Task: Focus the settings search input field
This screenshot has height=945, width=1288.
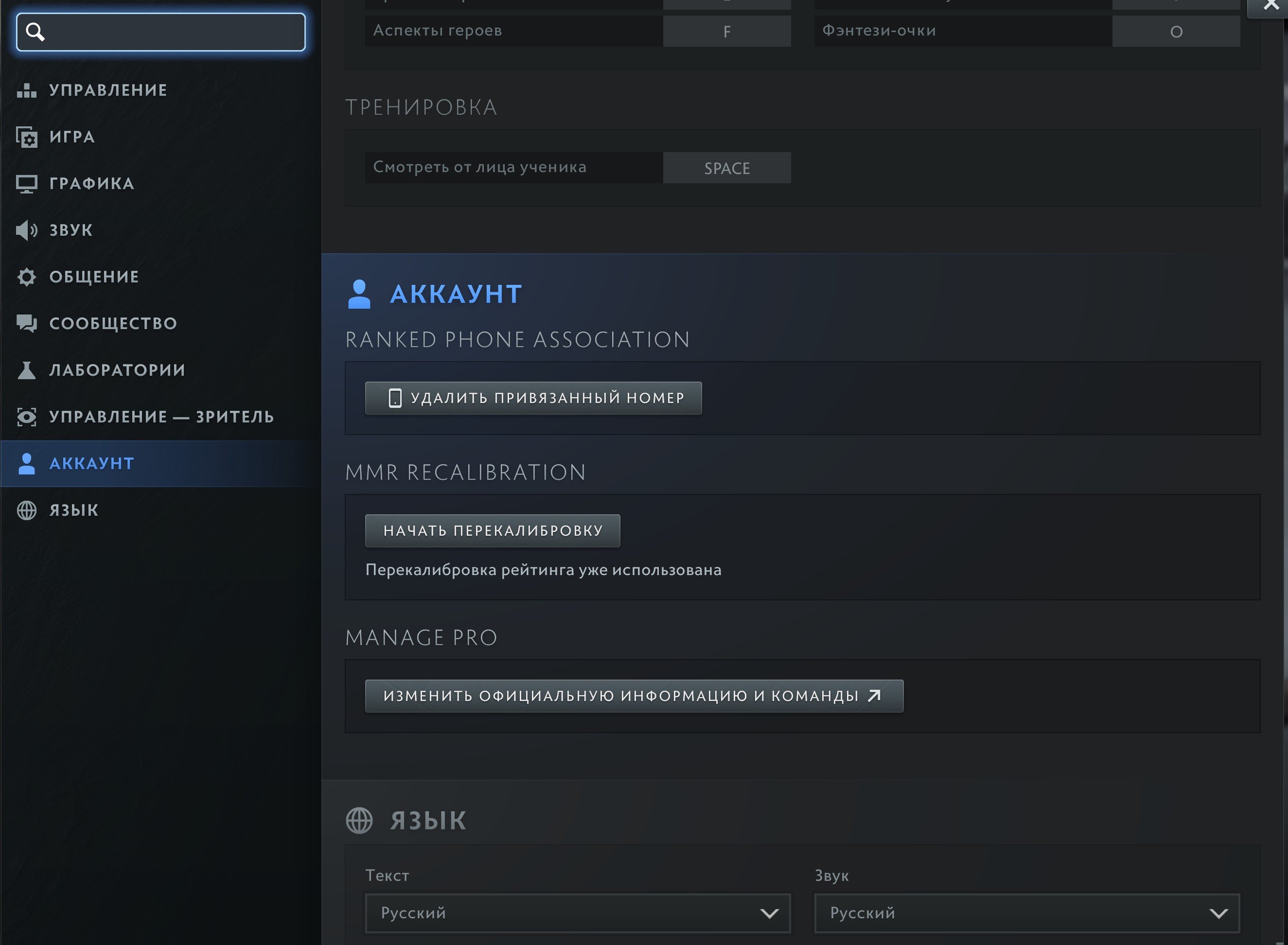Action: point(172,32)
